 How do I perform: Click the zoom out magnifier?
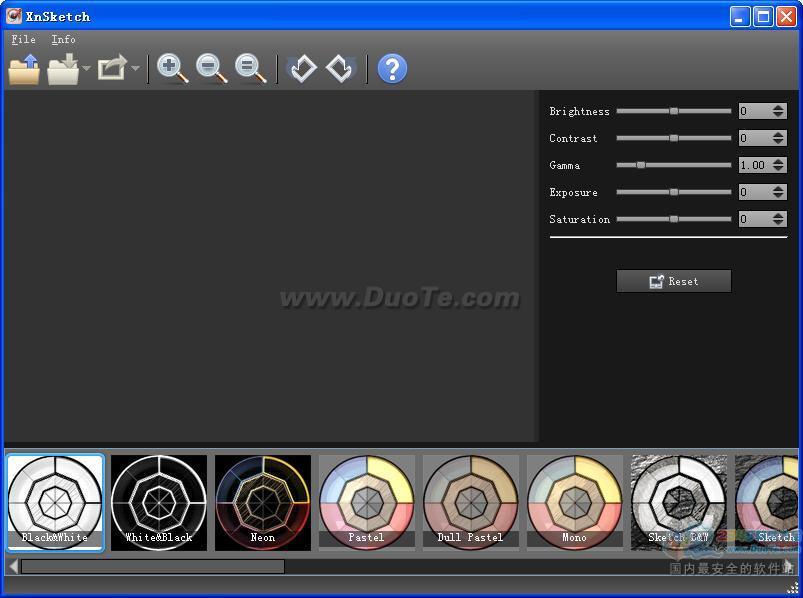click(x=212, y=68)
